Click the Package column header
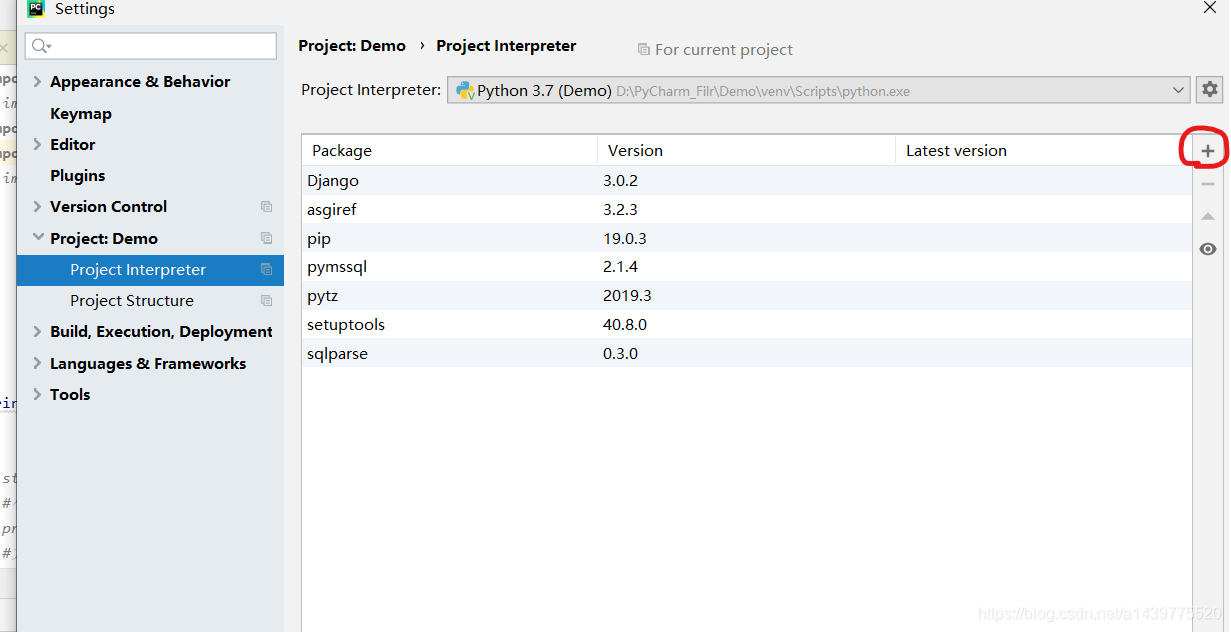This screenshot has width=1231, height=632. coord(450,151)
